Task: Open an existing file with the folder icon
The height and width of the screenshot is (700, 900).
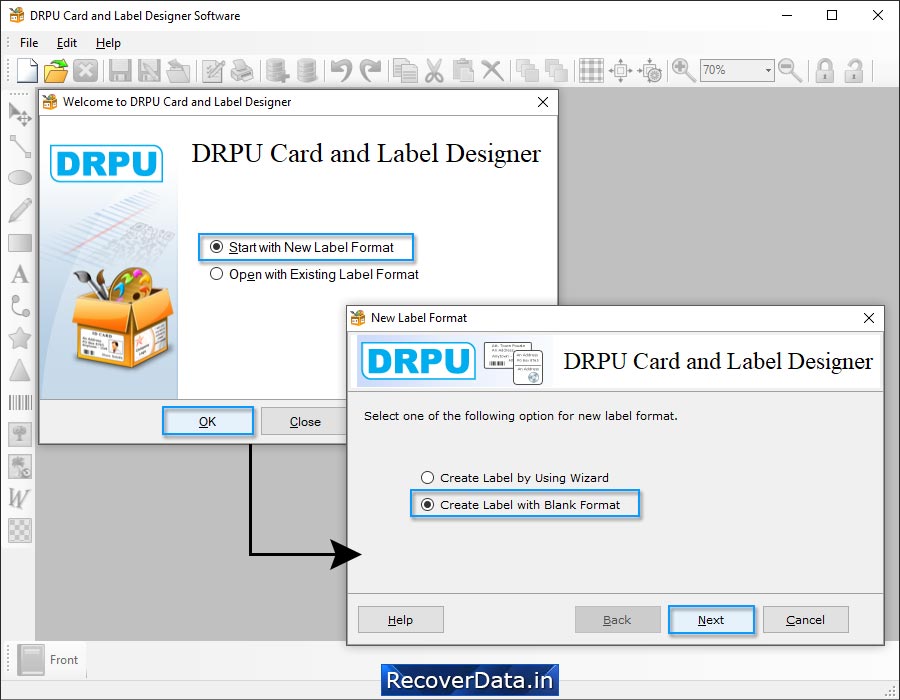Action: (56, 71)
